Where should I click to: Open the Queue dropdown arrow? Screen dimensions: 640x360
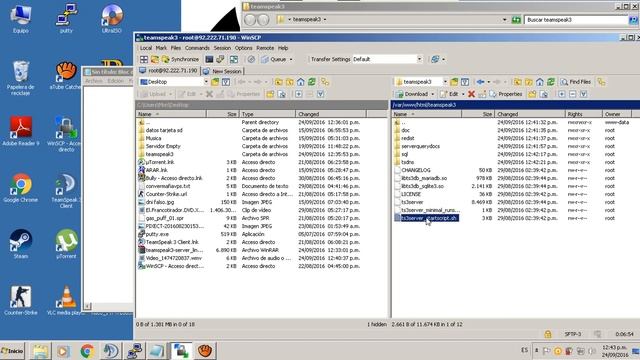(291, 60)
